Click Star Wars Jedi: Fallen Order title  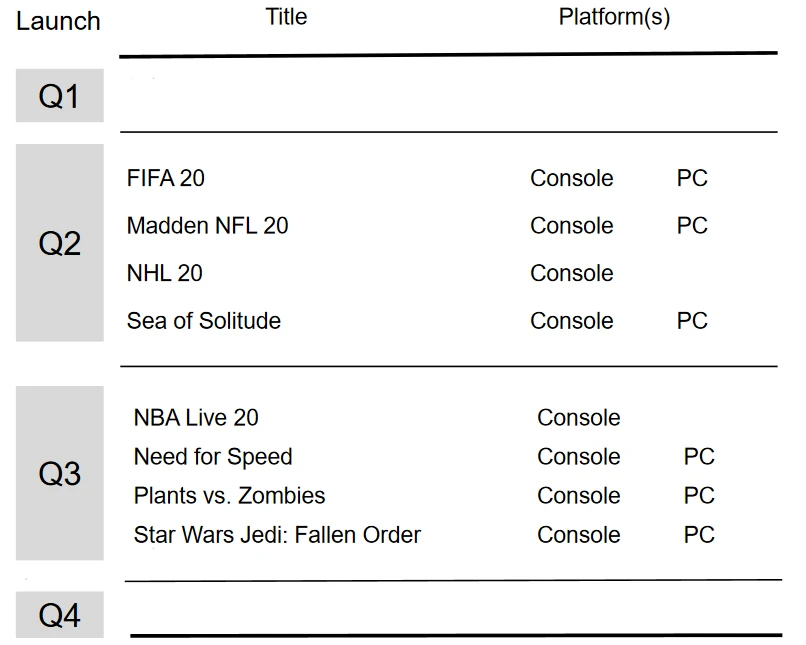[277, 535]
